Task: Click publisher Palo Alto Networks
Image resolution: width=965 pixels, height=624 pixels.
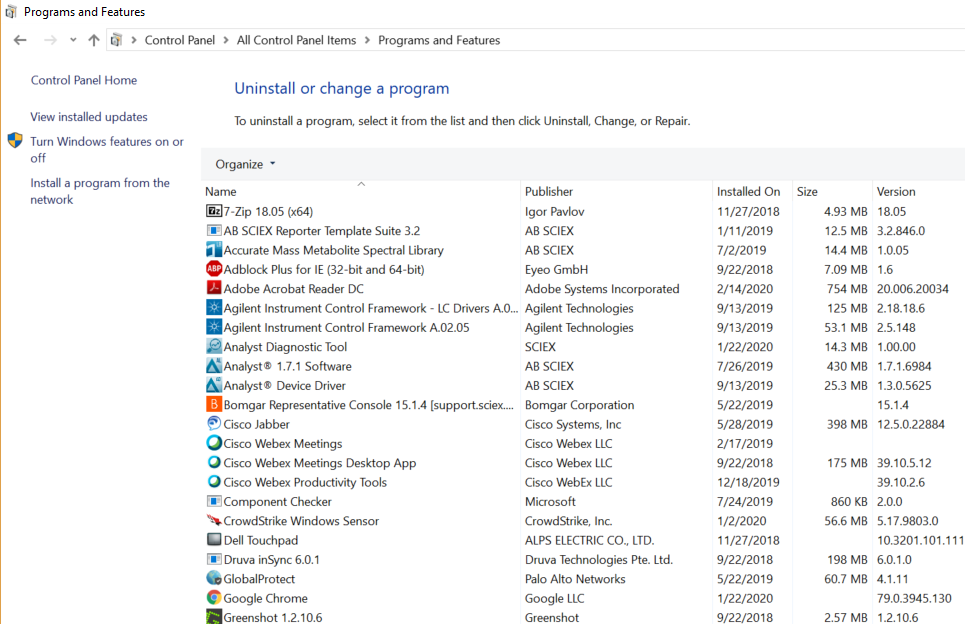Action: (x=575, y=579)
